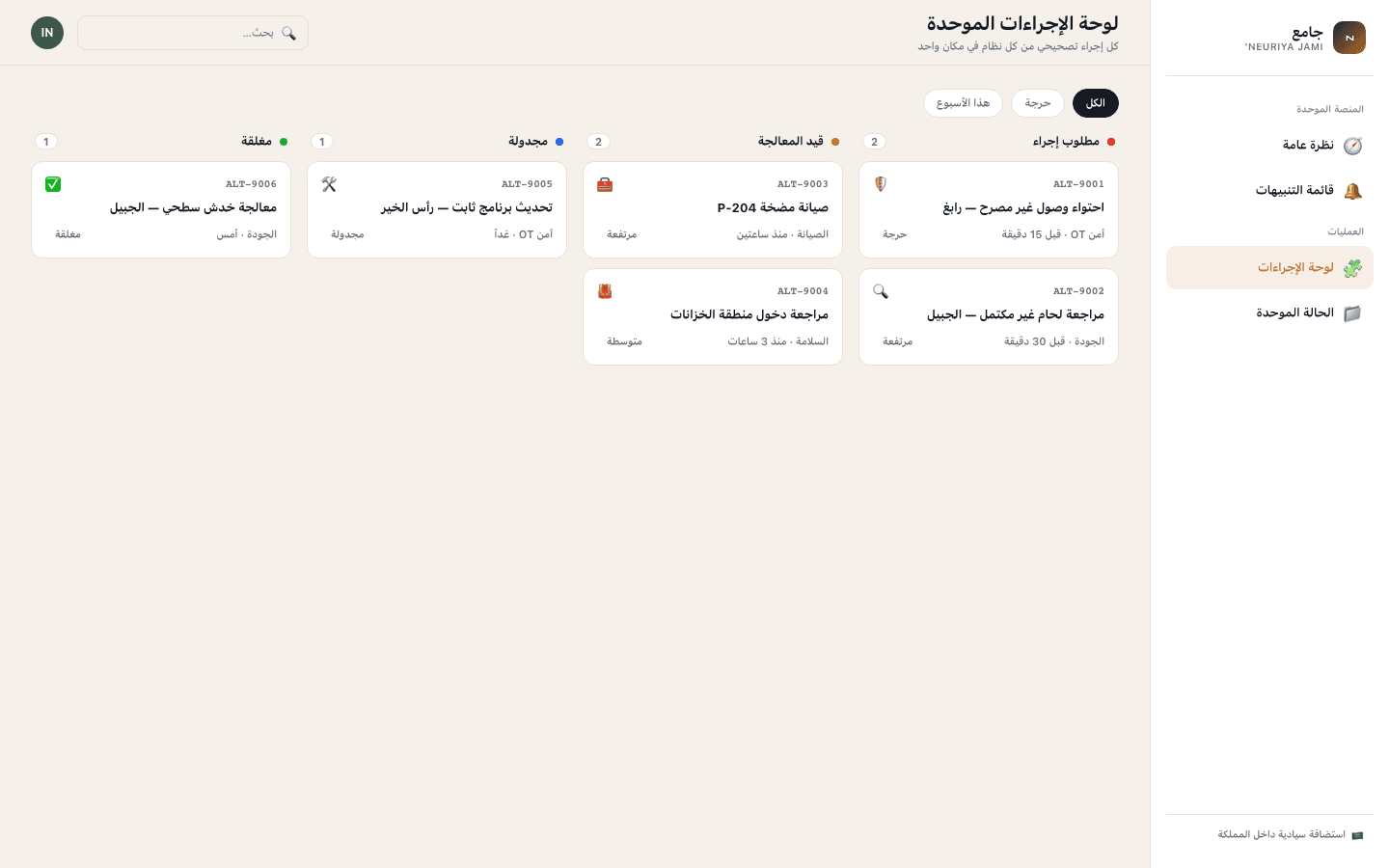Open card احتواء وصول غير مصرح — رابغ
This screenshot has height=868, width=1389.
(x=989, y=209)
